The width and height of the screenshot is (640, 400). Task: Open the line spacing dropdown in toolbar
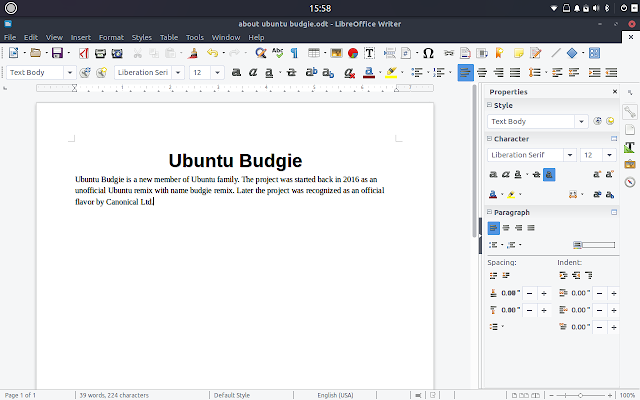click(x=546, y=73)
